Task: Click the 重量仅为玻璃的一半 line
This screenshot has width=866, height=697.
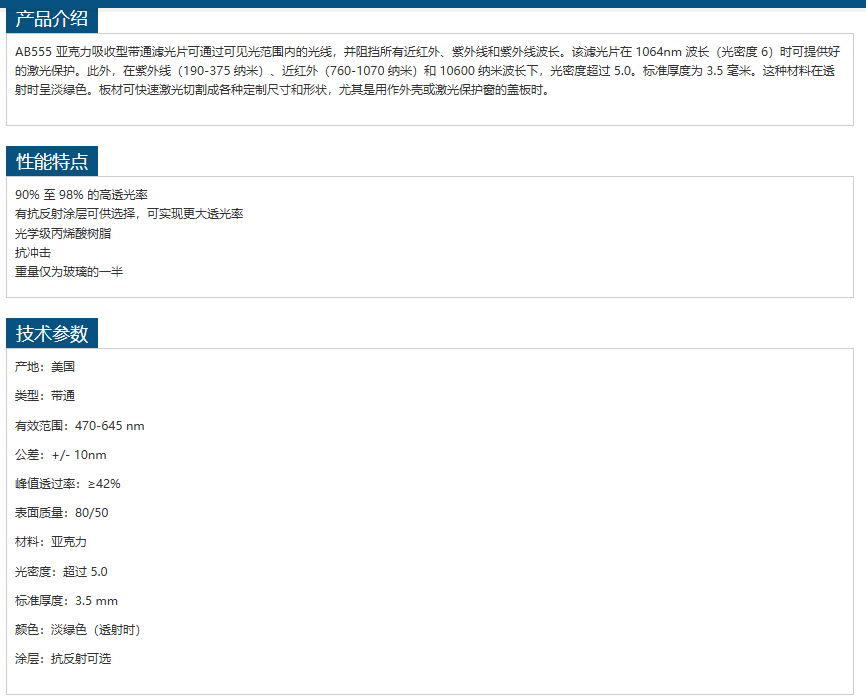Action: [69, 272]
